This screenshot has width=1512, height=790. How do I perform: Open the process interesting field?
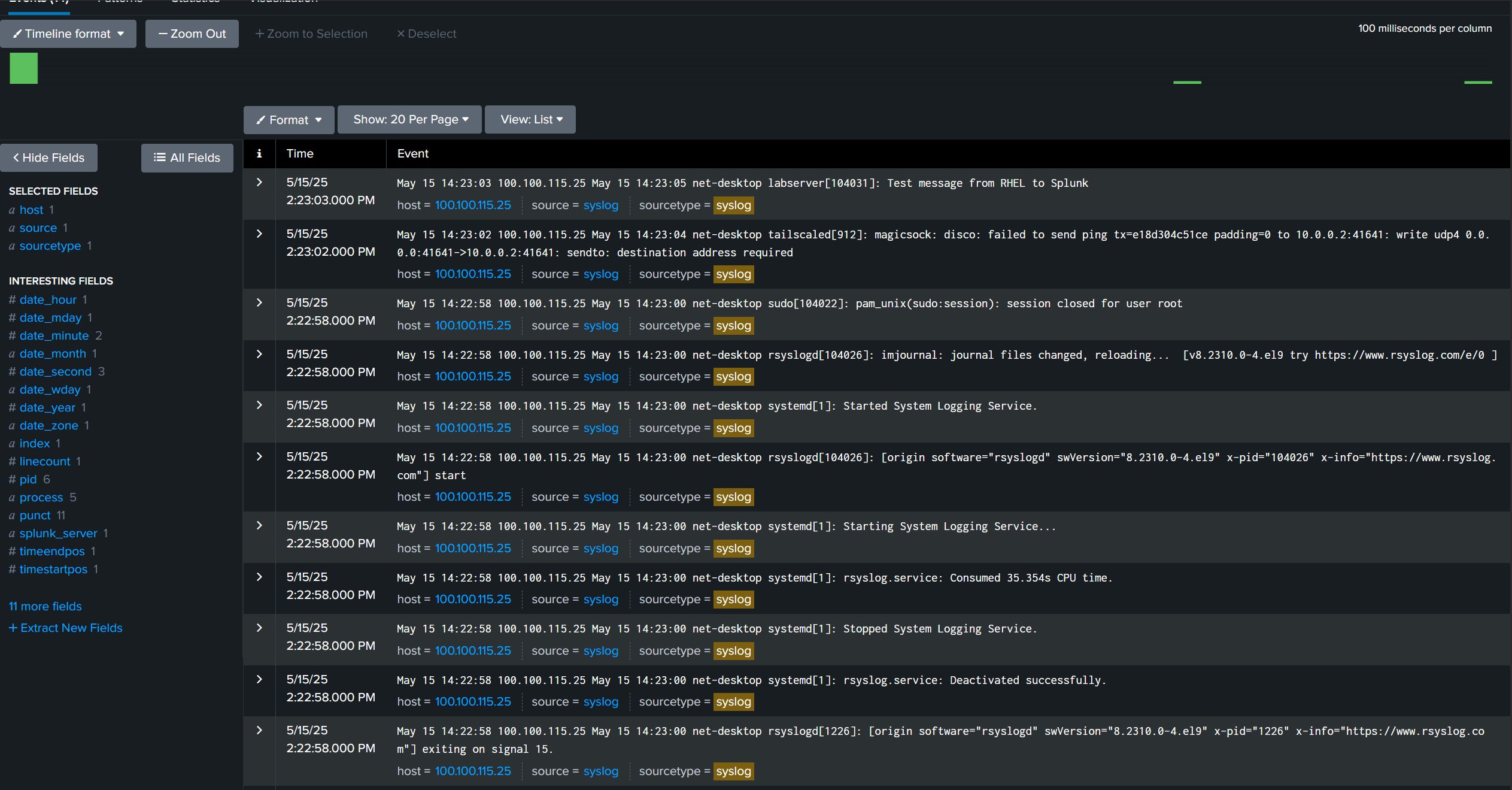point(41,497)
